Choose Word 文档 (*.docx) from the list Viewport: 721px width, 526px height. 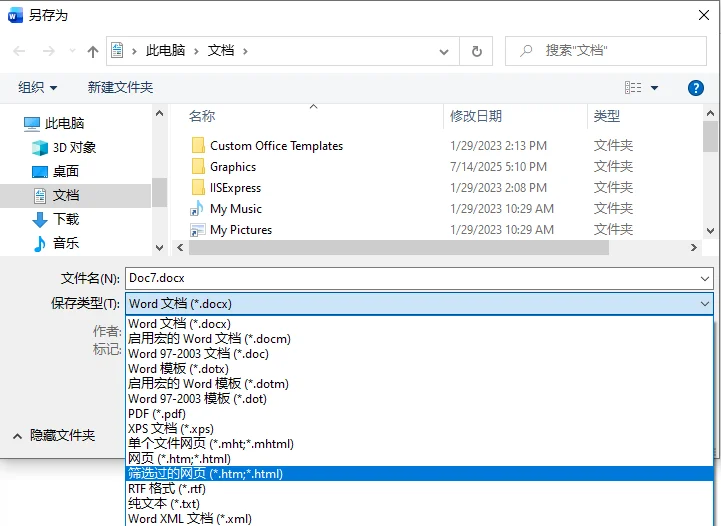(x=419, y=324)
